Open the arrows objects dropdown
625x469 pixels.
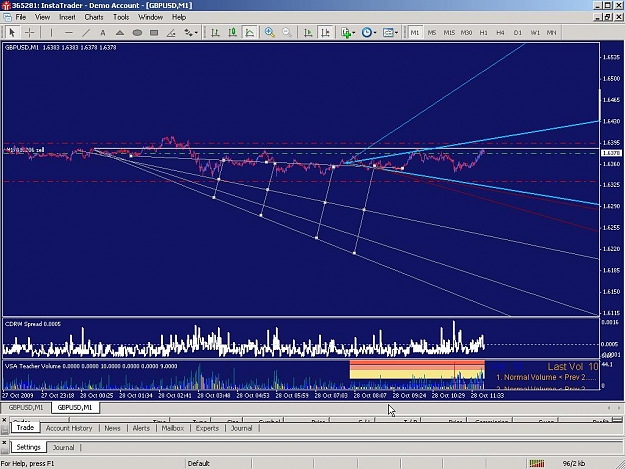tap(191, 33)
